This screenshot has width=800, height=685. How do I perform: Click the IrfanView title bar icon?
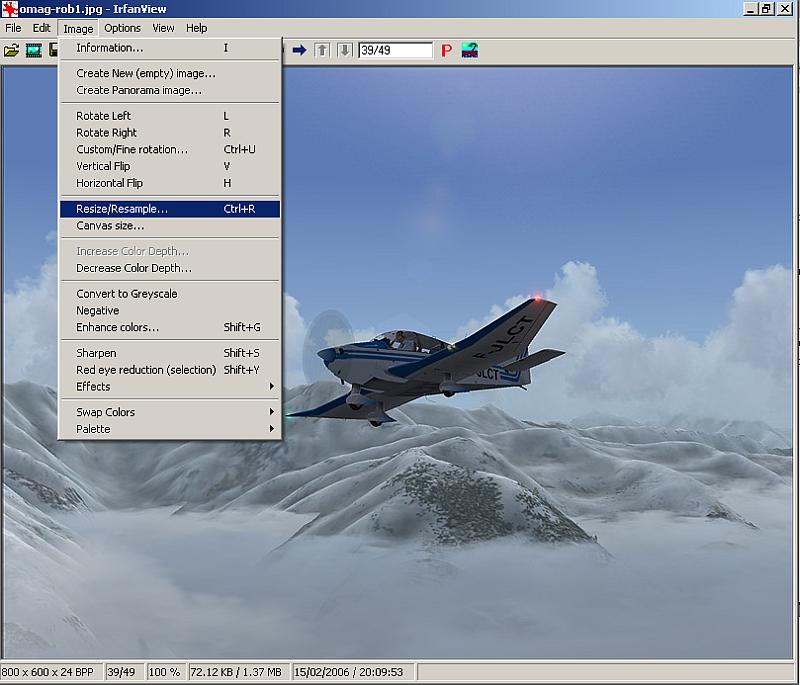10,9
